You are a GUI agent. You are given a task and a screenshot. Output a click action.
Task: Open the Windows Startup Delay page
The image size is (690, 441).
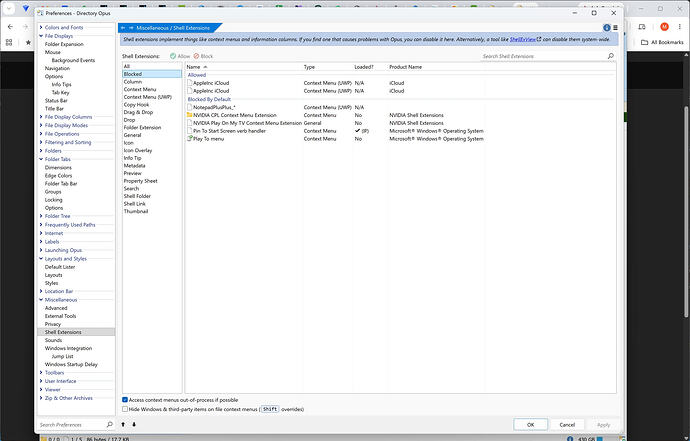(71, 364)
